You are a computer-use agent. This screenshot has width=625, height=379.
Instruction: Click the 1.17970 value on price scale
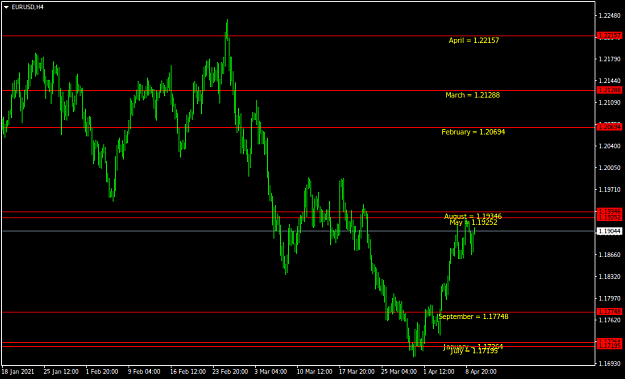609,298
